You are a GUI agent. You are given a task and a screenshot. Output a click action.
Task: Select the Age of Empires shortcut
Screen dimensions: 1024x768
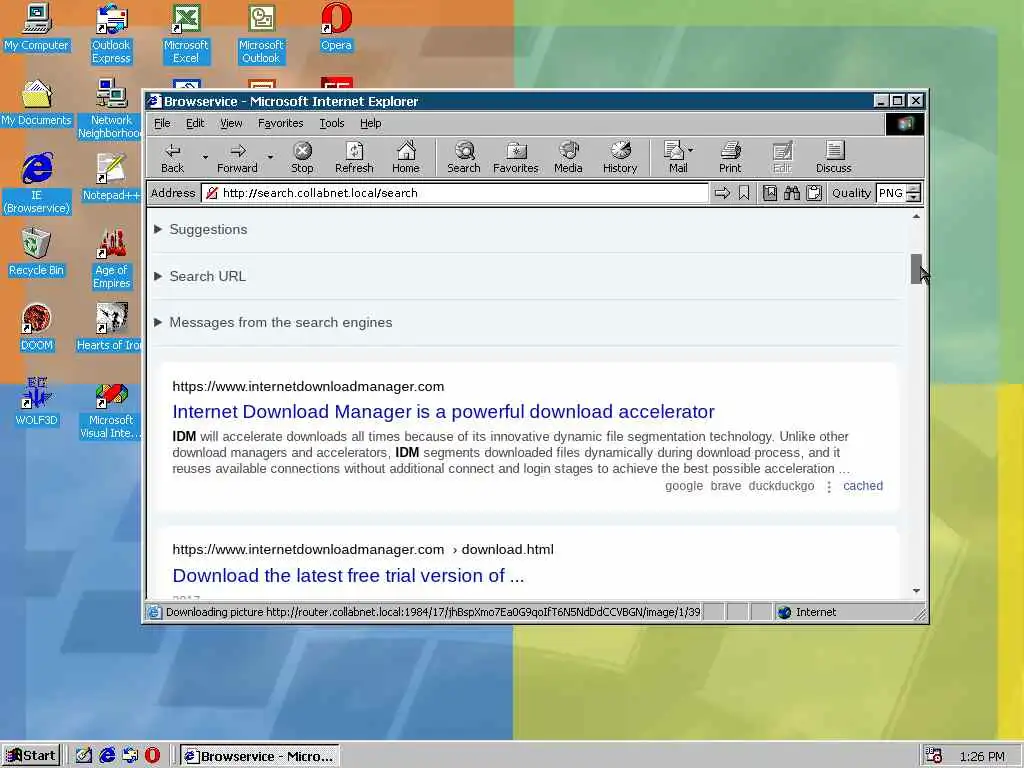[111, 259]
